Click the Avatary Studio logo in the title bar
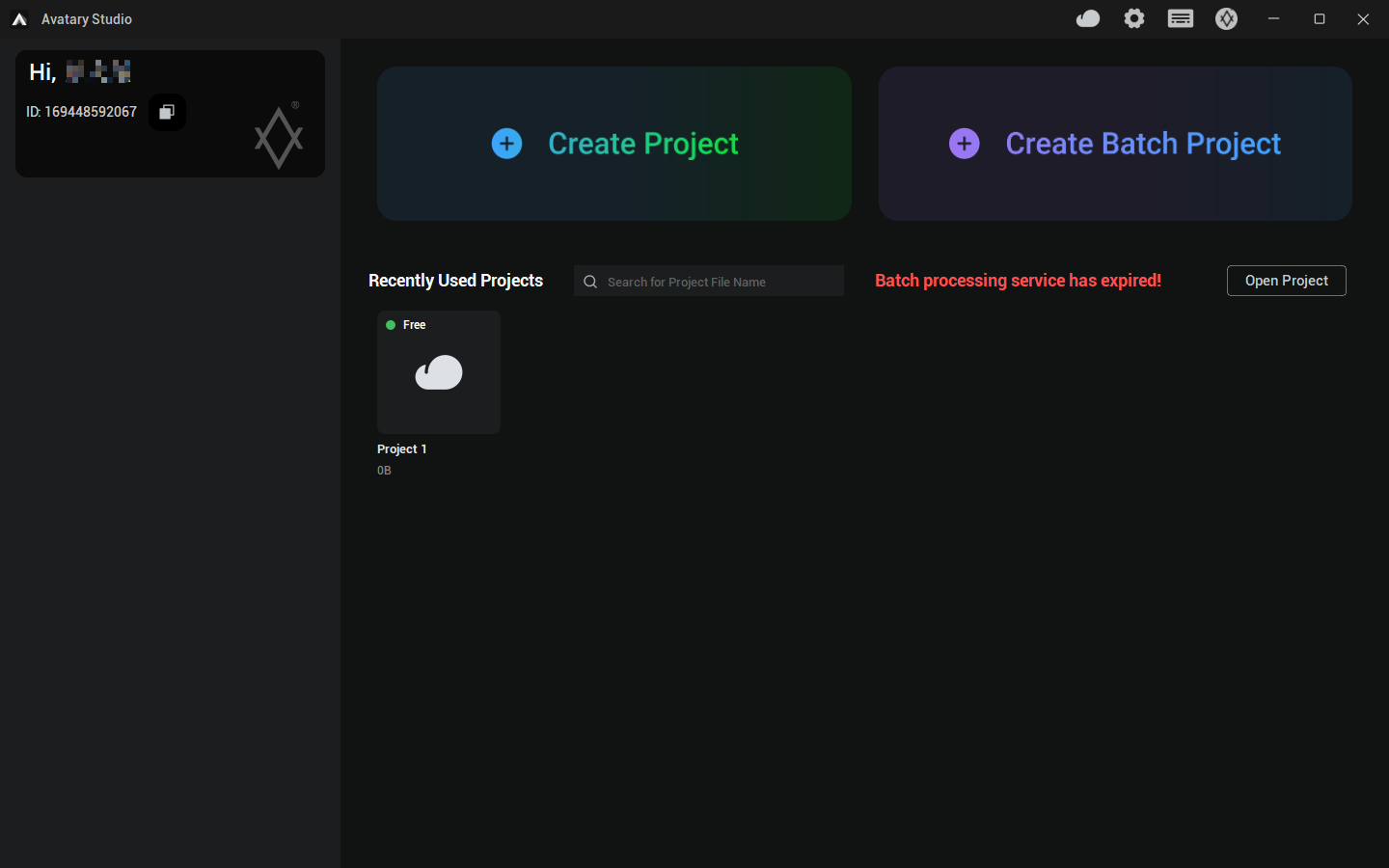 19,19
